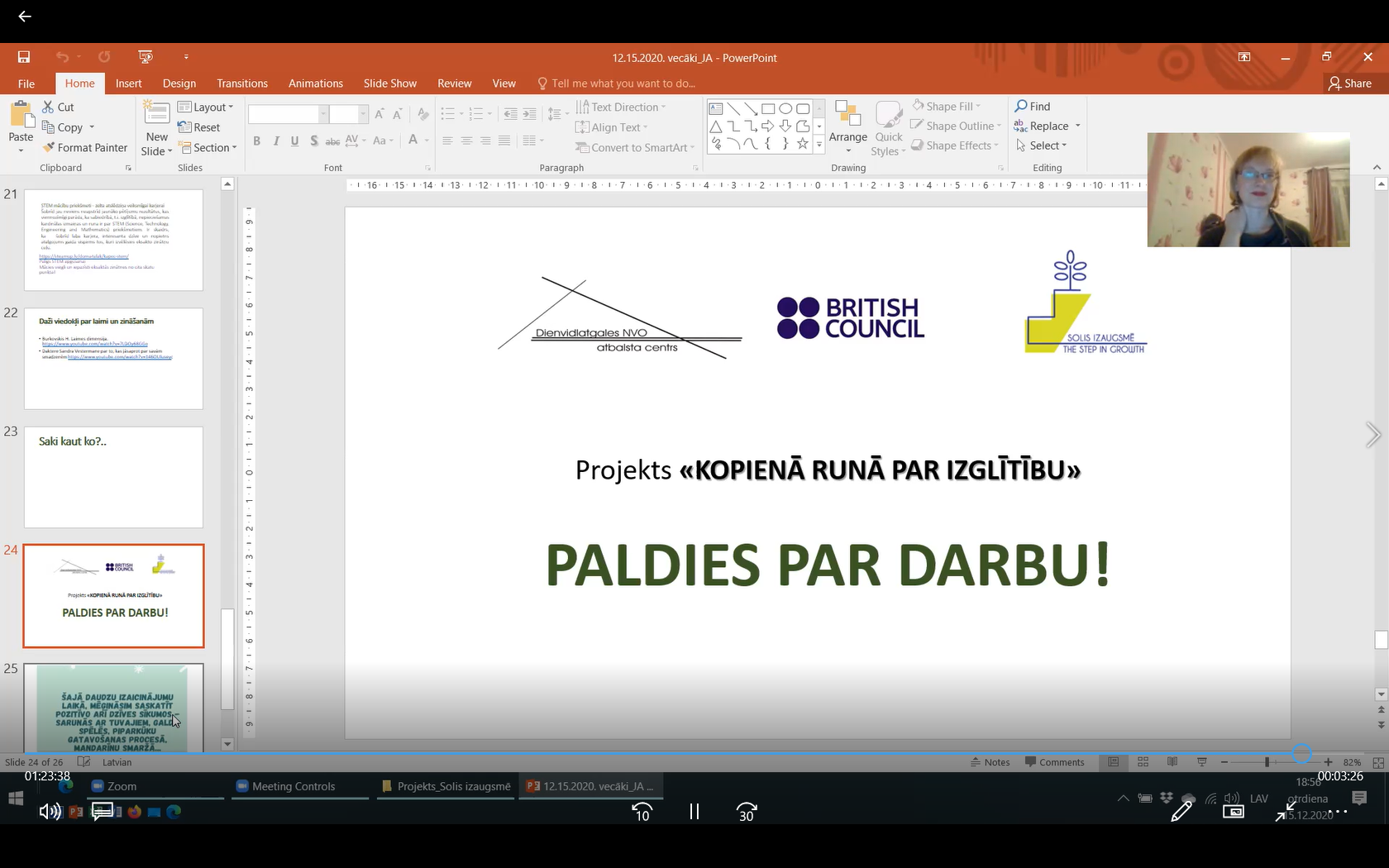The width and height of the screenshot is (1389, 868).
Task: Align text left in Paragraph group
Action: [x=447, y=141]
